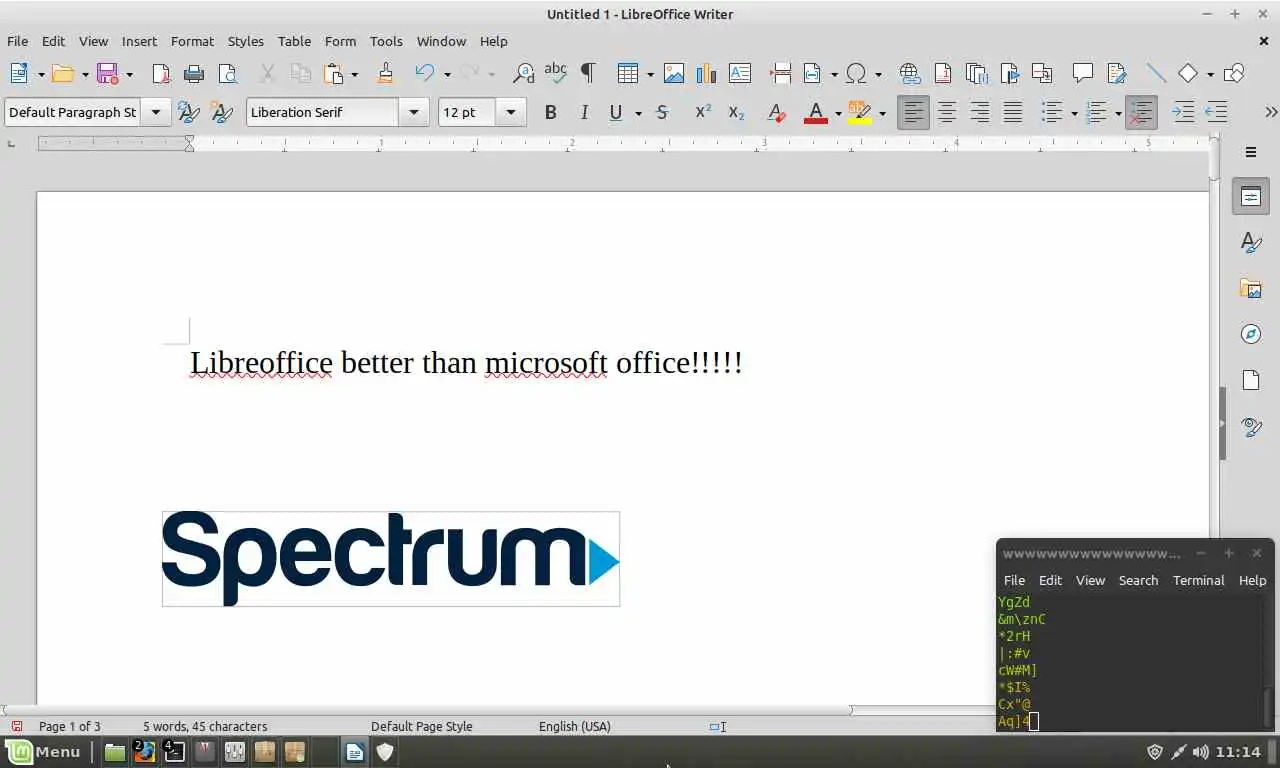Insert an image
This screenshot has height=768, width=1280.
click(674, 73)
